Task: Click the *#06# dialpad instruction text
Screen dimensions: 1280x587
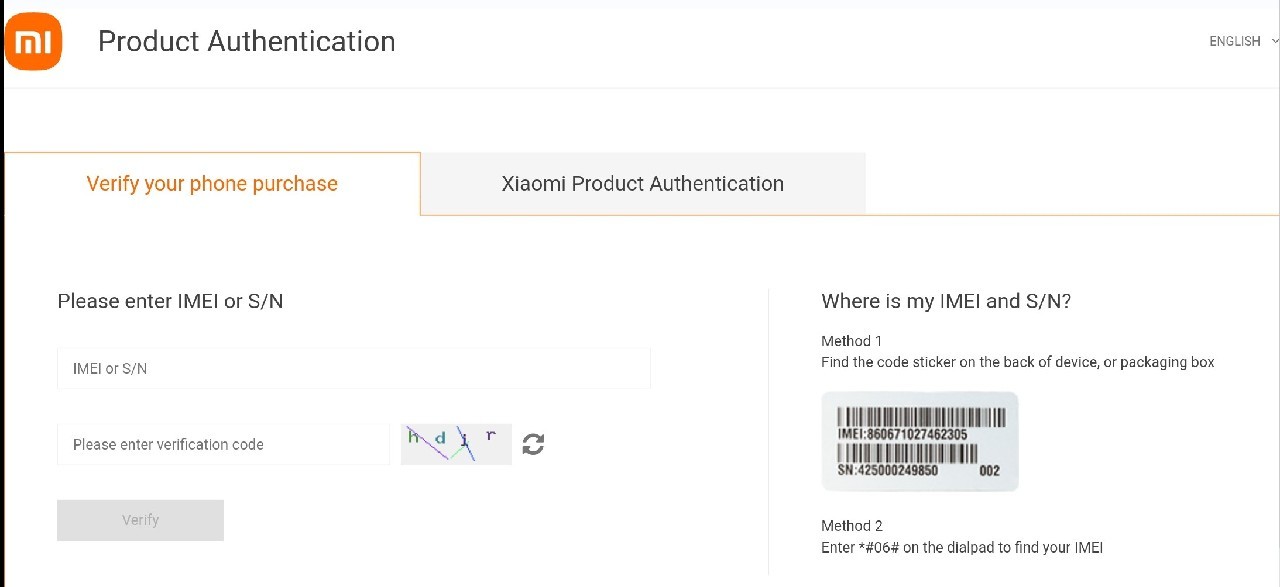Action: [x=962, y=547]
